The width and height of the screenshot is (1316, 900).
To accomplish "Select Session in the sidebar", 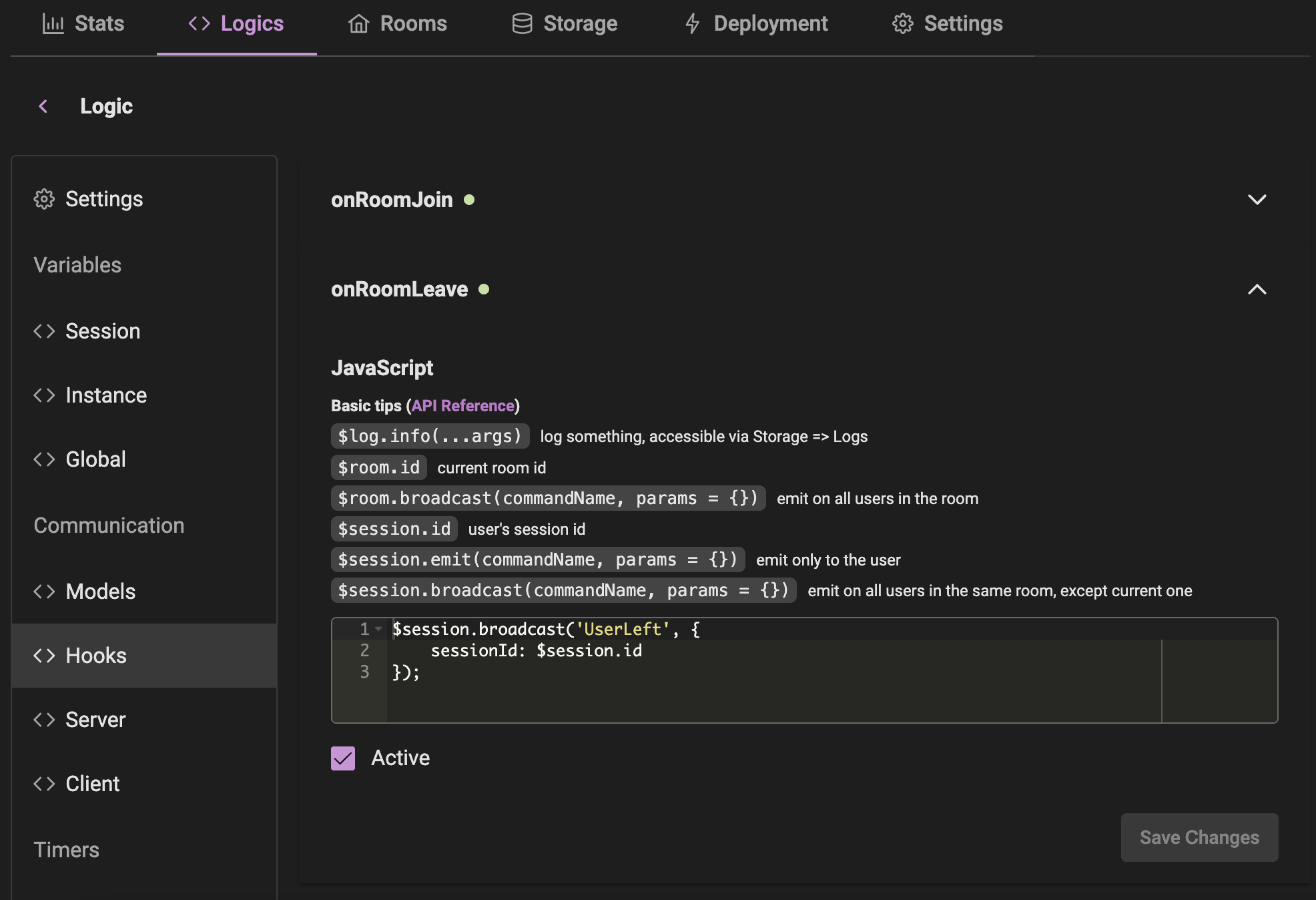I will tap(144, 331).
